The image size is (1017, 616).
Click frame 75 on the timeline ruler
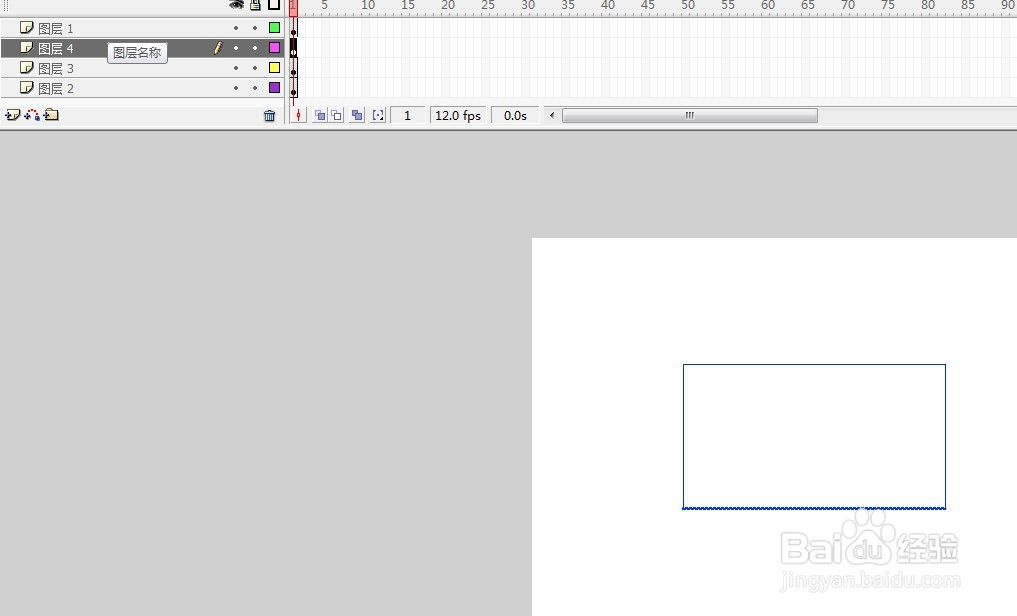click(x=888, y=6)
